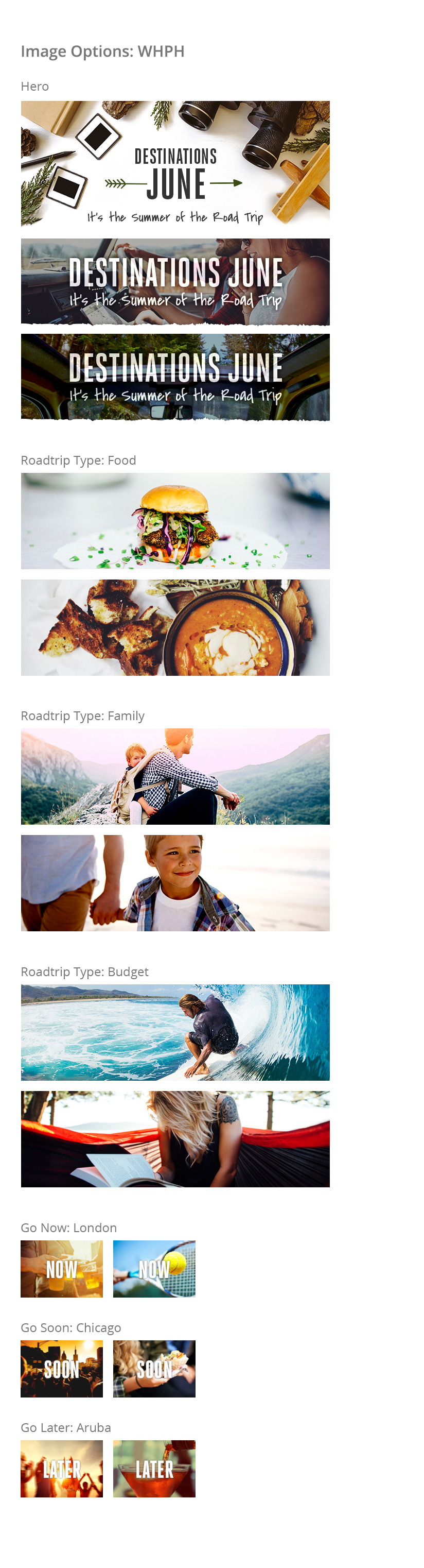Viewport: 424px width, 1568px height.
Task: Select the SOON woman eating Chicago thumbnail
Action: (154, 1369)
